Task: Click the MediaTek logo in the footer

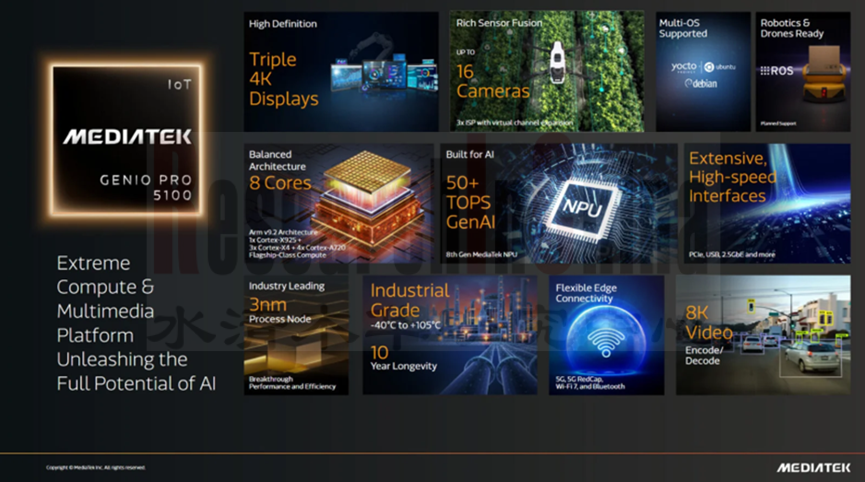Action: (x=814, y=468)
